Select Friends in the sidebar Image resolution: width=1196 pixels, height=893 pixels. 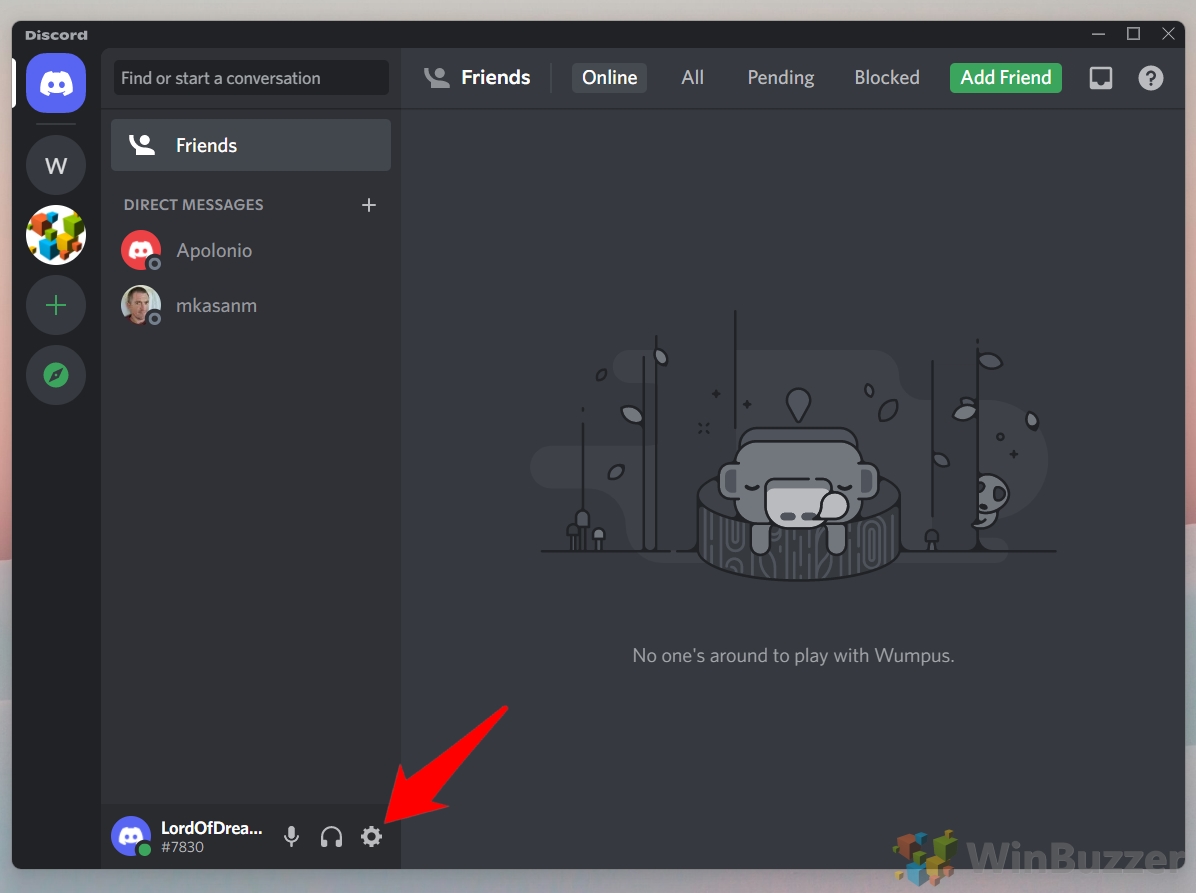coord(251,145)
